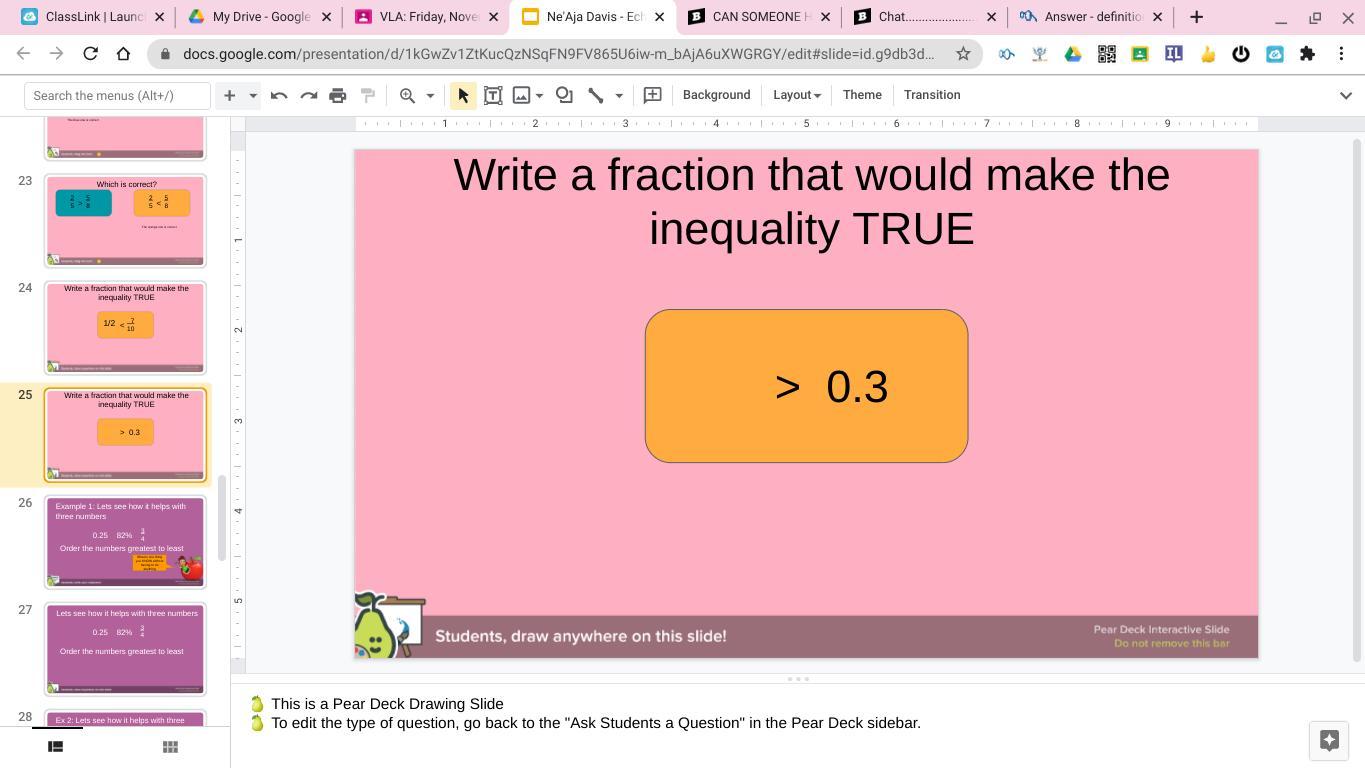Go to the browser Home page
Screen dimensions: 1365x768
[x=123, y=54]
